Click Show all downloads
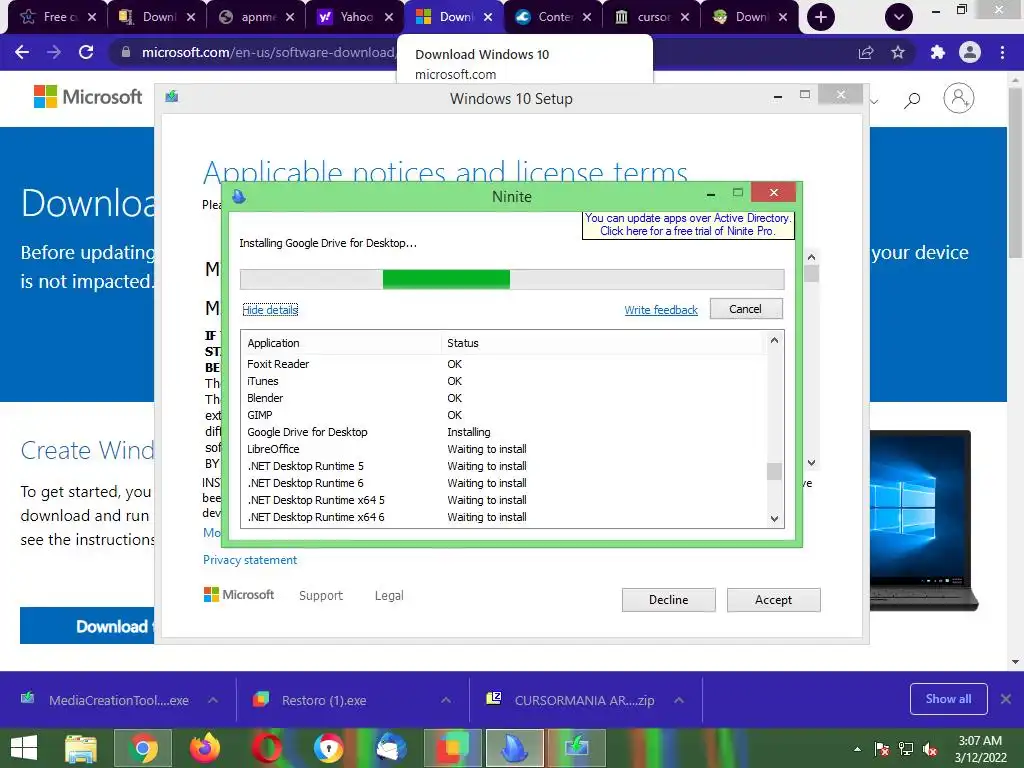 (948, 699)
